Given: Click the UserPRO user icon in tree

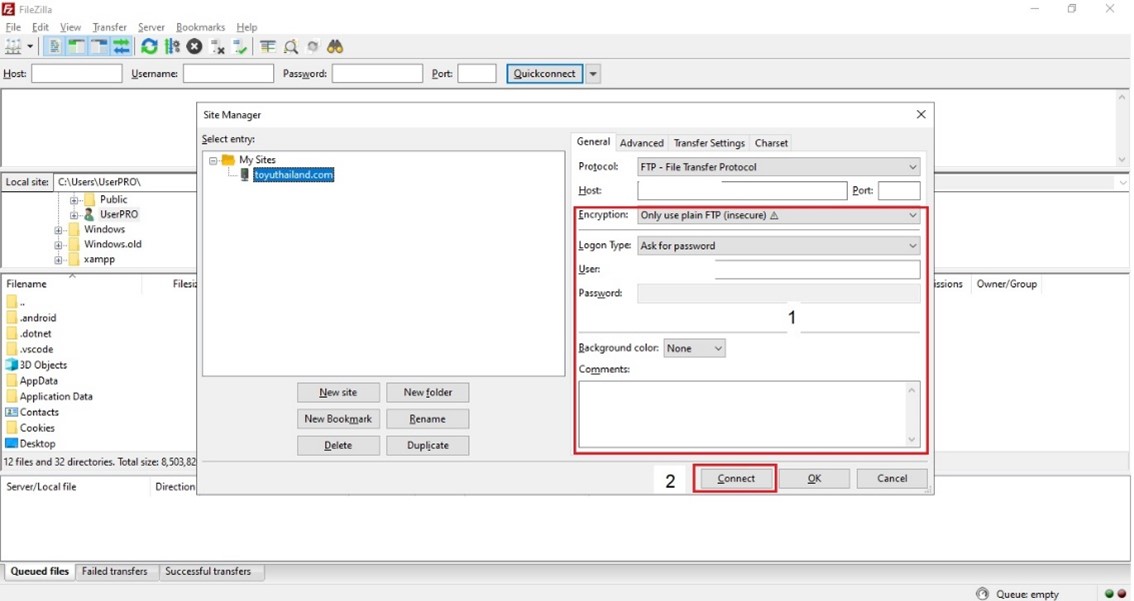Looking at the screenshot, I should pyautogui.click(x=89, y=215).
